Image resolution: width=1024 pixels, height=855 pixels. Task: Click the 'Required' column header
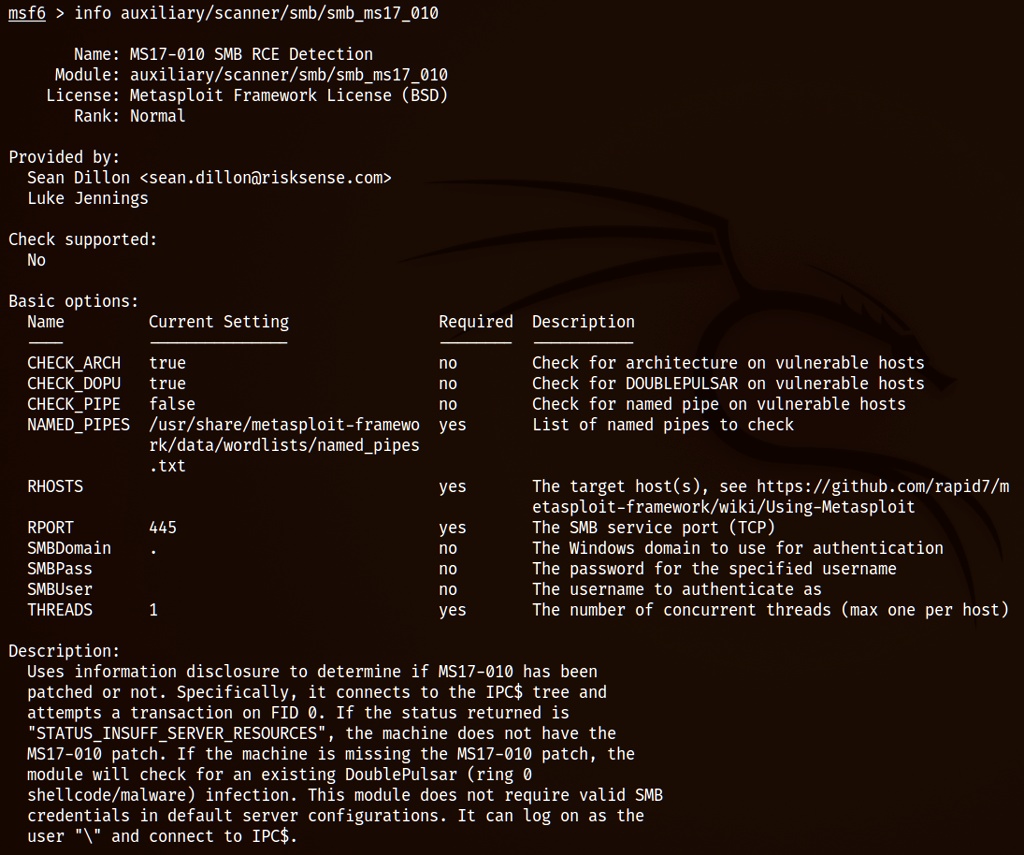(475, 322)
